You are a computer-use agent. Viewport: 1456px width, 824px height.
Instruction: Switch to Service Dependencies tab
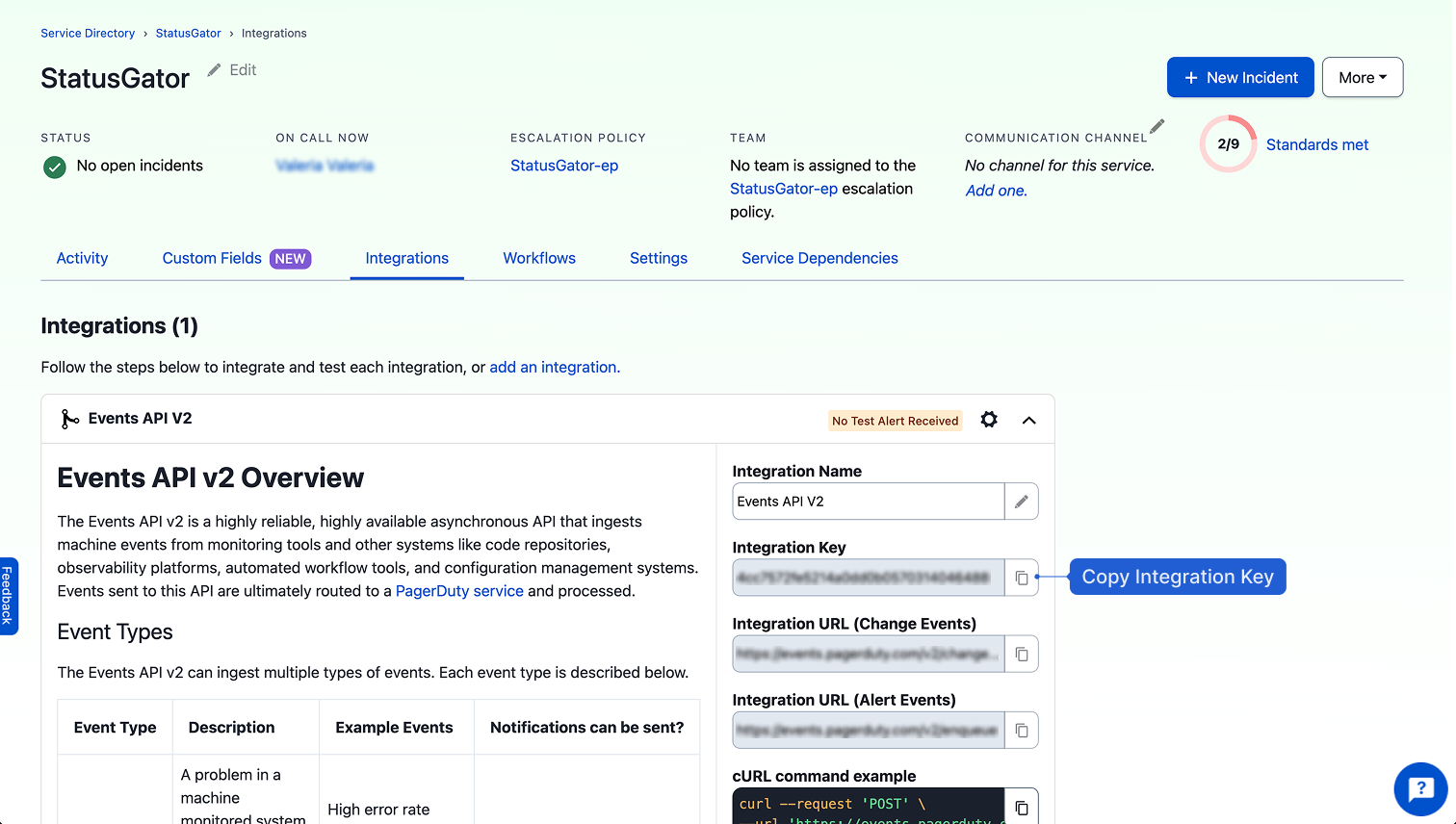(819, 258)
